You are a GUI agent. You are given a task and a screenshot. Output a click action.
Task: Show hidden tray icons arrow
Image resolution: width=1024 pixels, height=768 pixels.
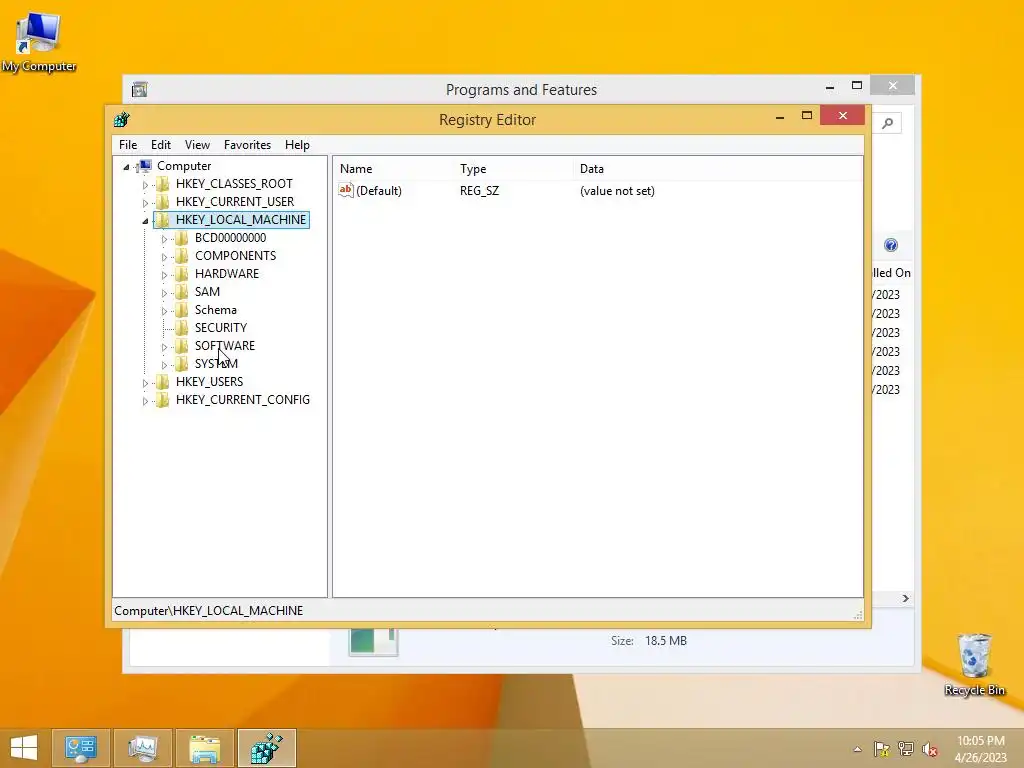[857, 749]
